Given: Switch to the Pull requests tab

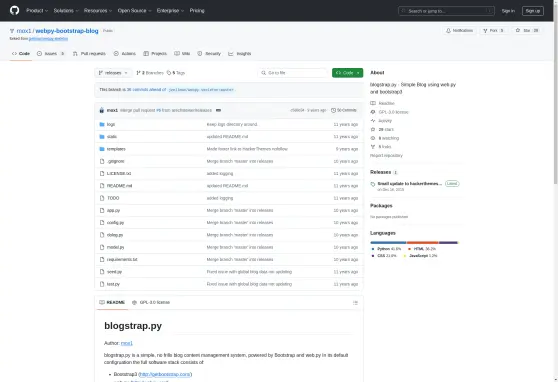Looking at the screenshot, I should (89, 54).
